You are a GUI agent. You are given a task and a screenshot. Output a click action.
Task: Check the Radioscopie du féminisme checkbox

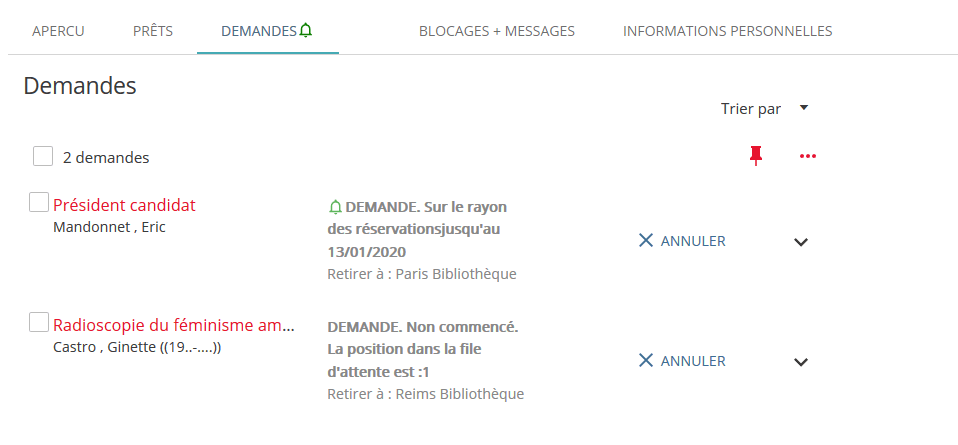tap(39, 322)
